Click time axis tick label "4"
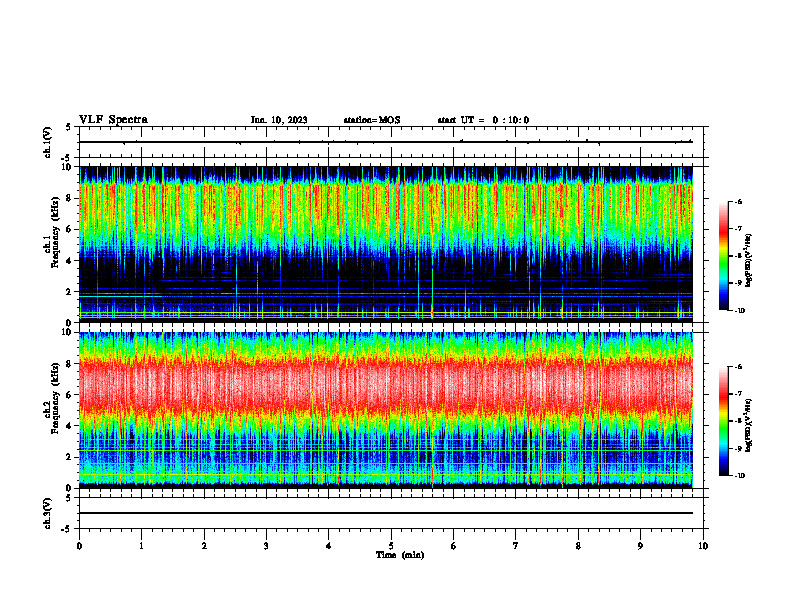 point(329,546)
